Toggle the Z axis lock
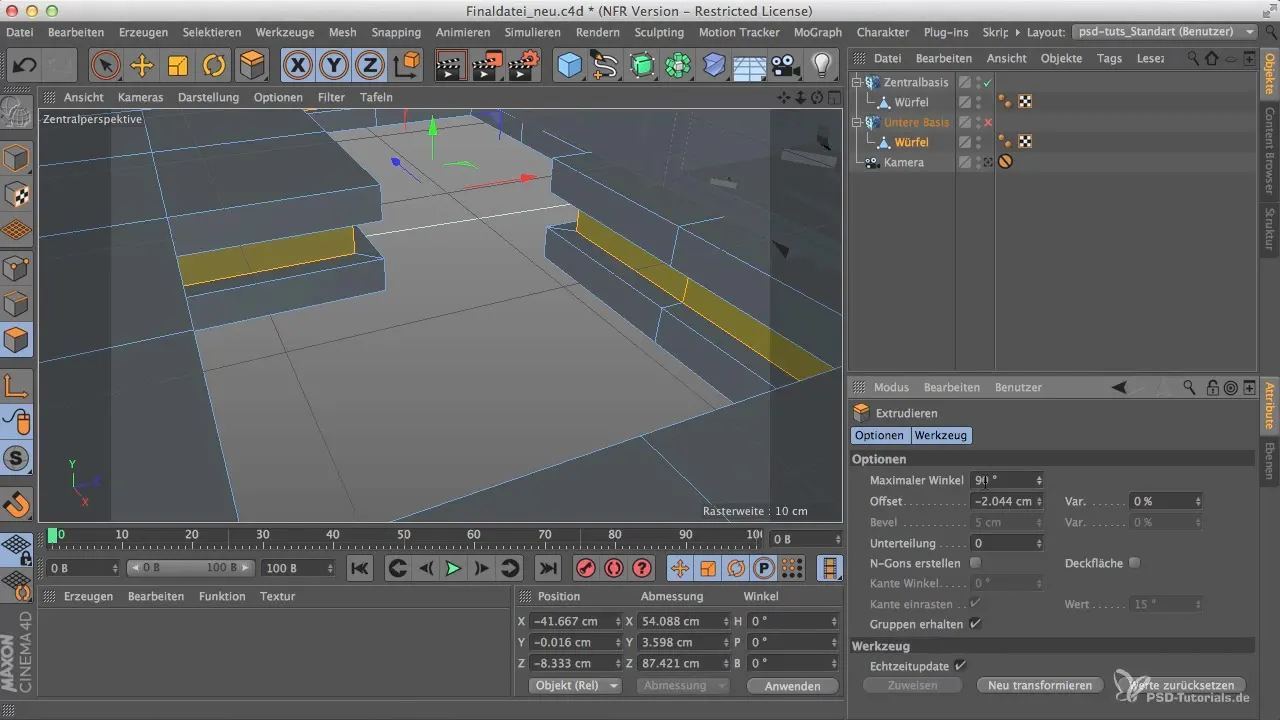Viewport: 1280px width, 720px height. (370, 66)
